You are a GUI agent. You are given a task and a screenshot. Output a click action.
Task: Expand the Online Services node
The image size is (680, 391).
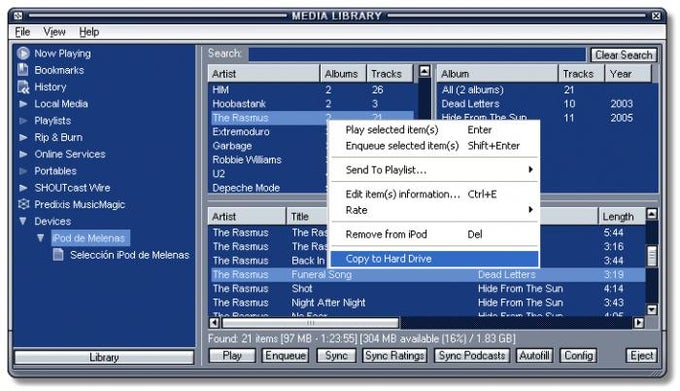click(x=23, y=154)
